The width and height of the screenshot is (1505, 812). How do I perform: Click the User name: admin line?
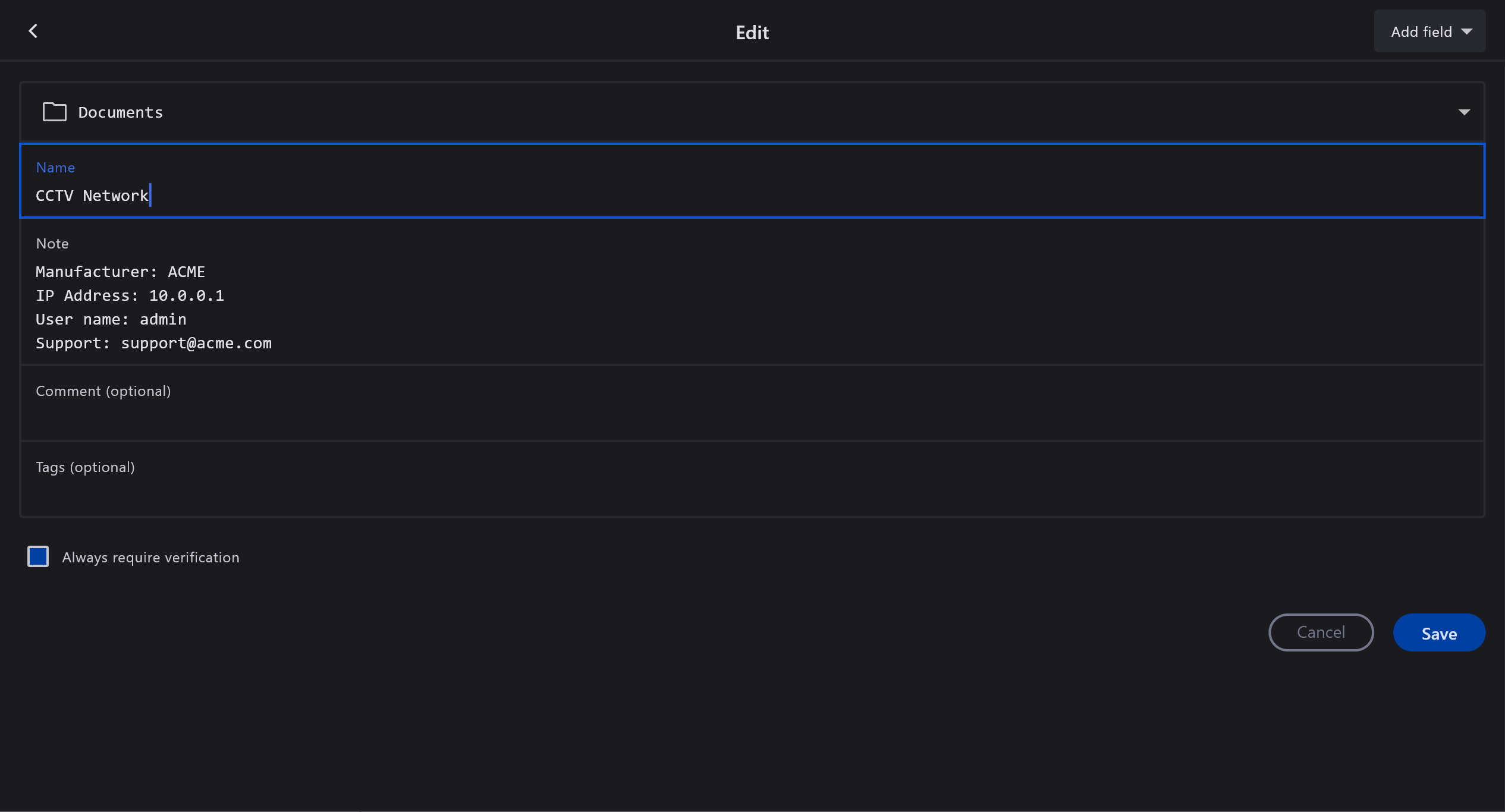[111, 319]
